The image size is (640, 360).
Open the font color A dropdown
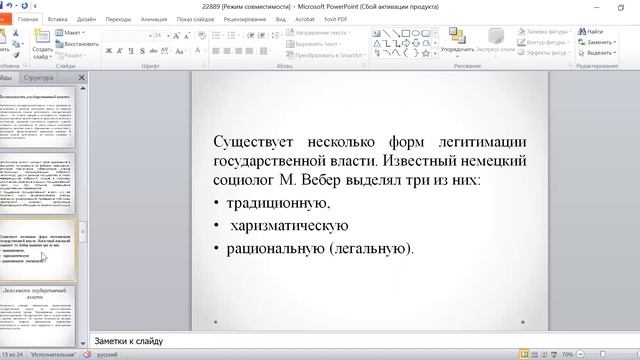pos(199,51)
